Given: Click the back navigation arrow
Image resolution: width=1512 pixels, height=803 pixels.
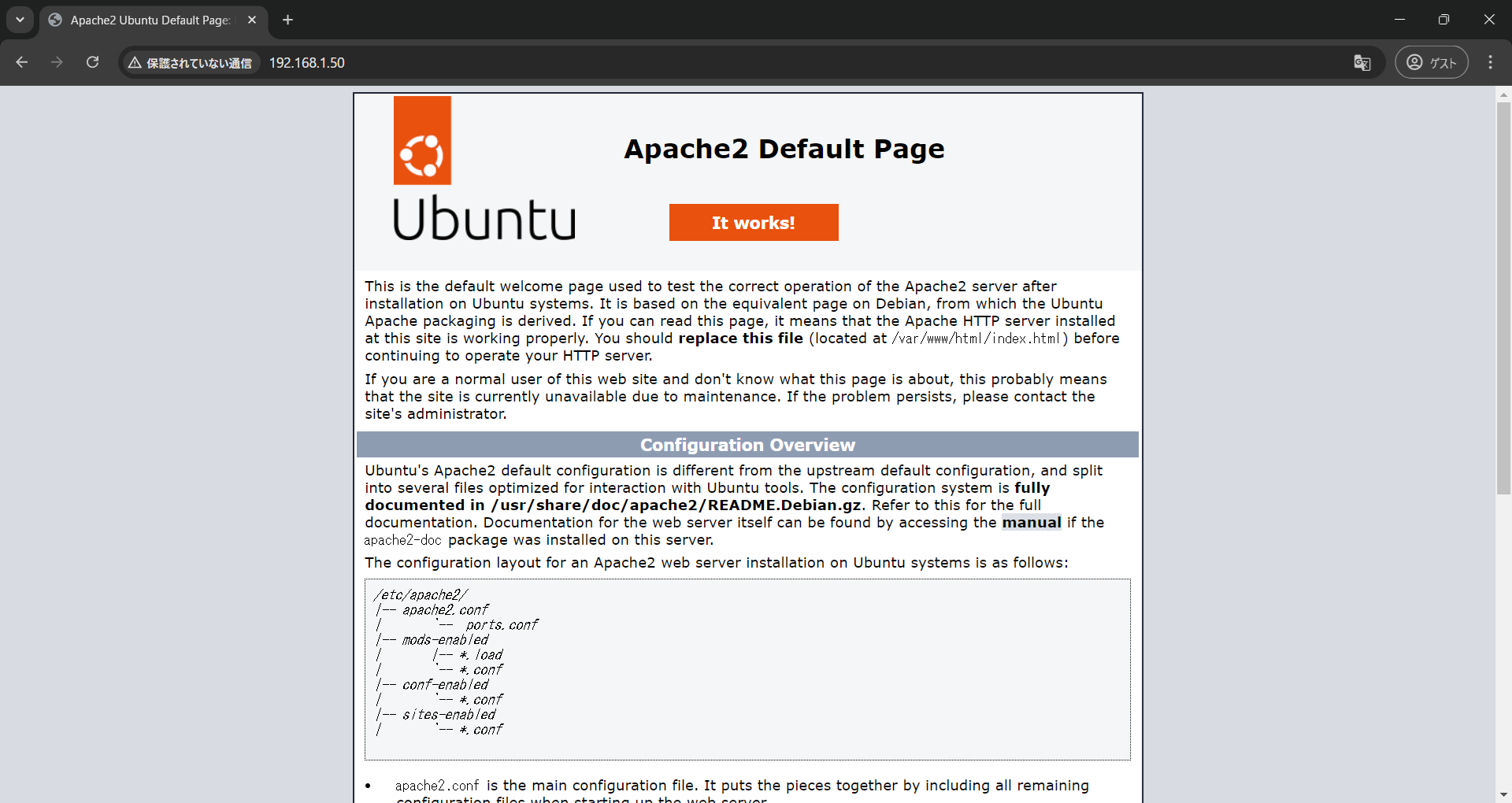Looking at the screenshot, I should (21, 62).
